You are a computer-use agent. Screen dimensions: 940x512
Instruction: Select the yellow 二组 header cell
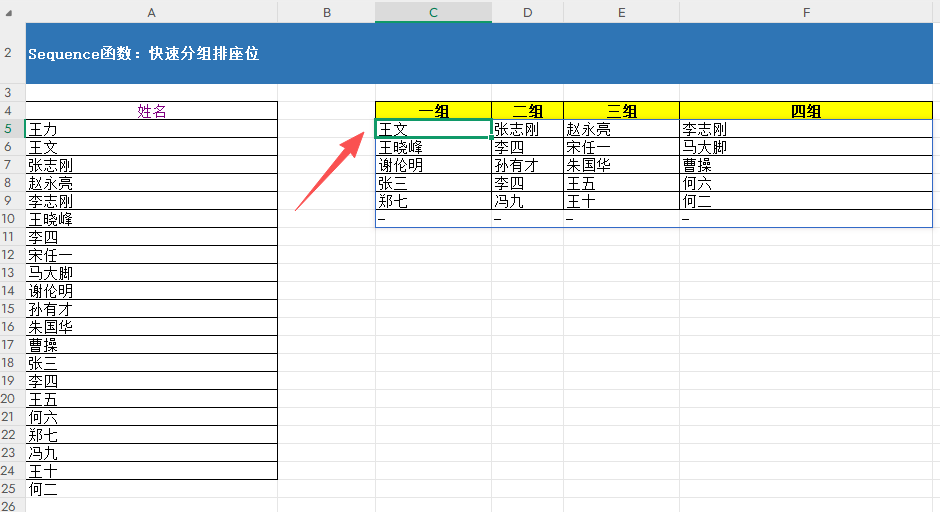[528, 111]
